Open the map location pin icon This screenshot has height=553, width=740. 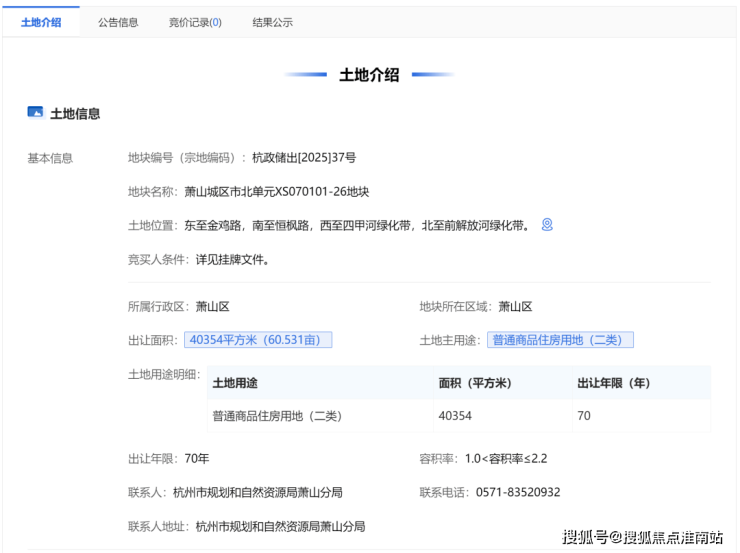[x=547, y=225]
